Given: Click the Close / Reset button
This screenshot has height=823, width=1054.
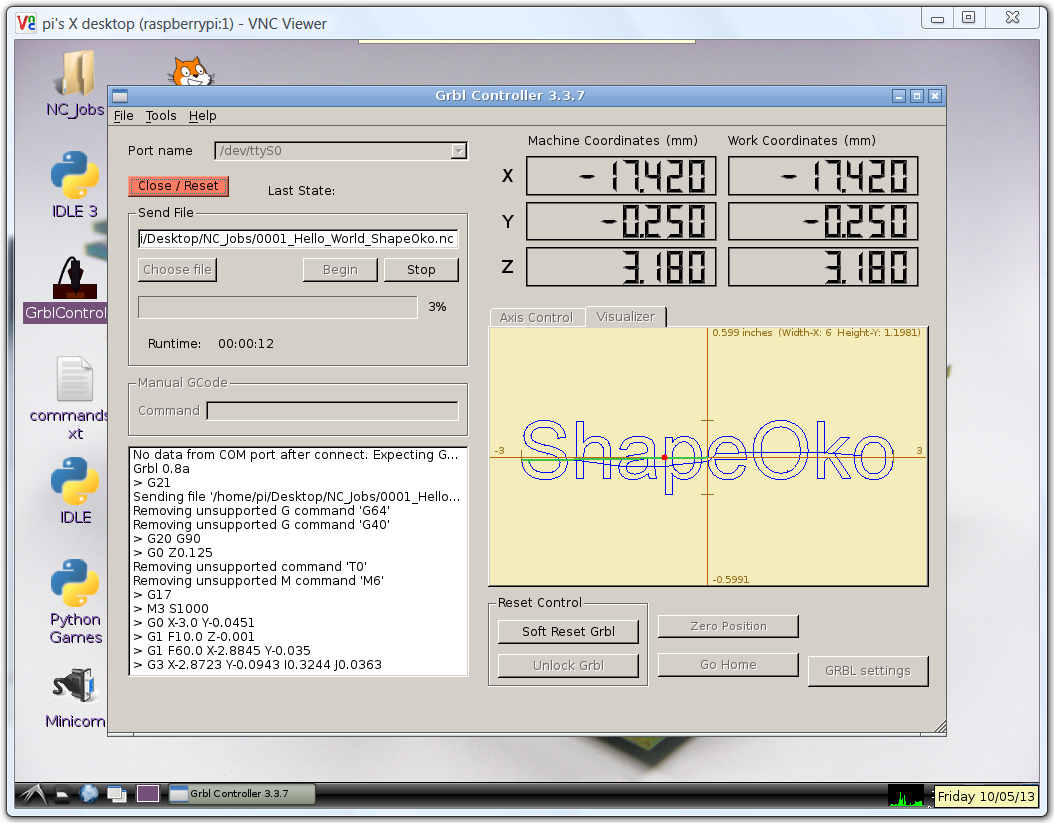Looking at the screenshot, I should (x=178, y=186).
